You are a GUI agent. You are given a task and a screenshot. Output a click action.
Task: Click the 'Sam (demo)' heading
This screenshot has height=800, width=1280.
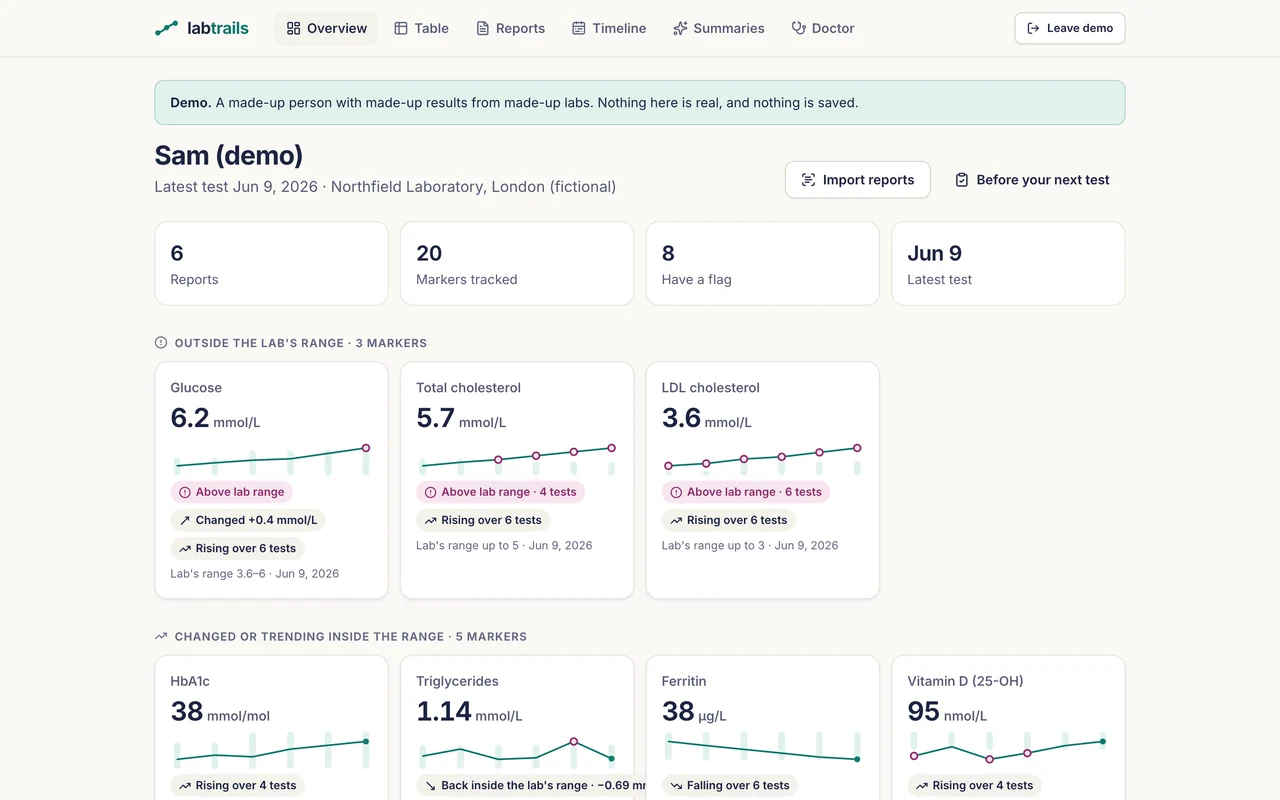point(229,155)
